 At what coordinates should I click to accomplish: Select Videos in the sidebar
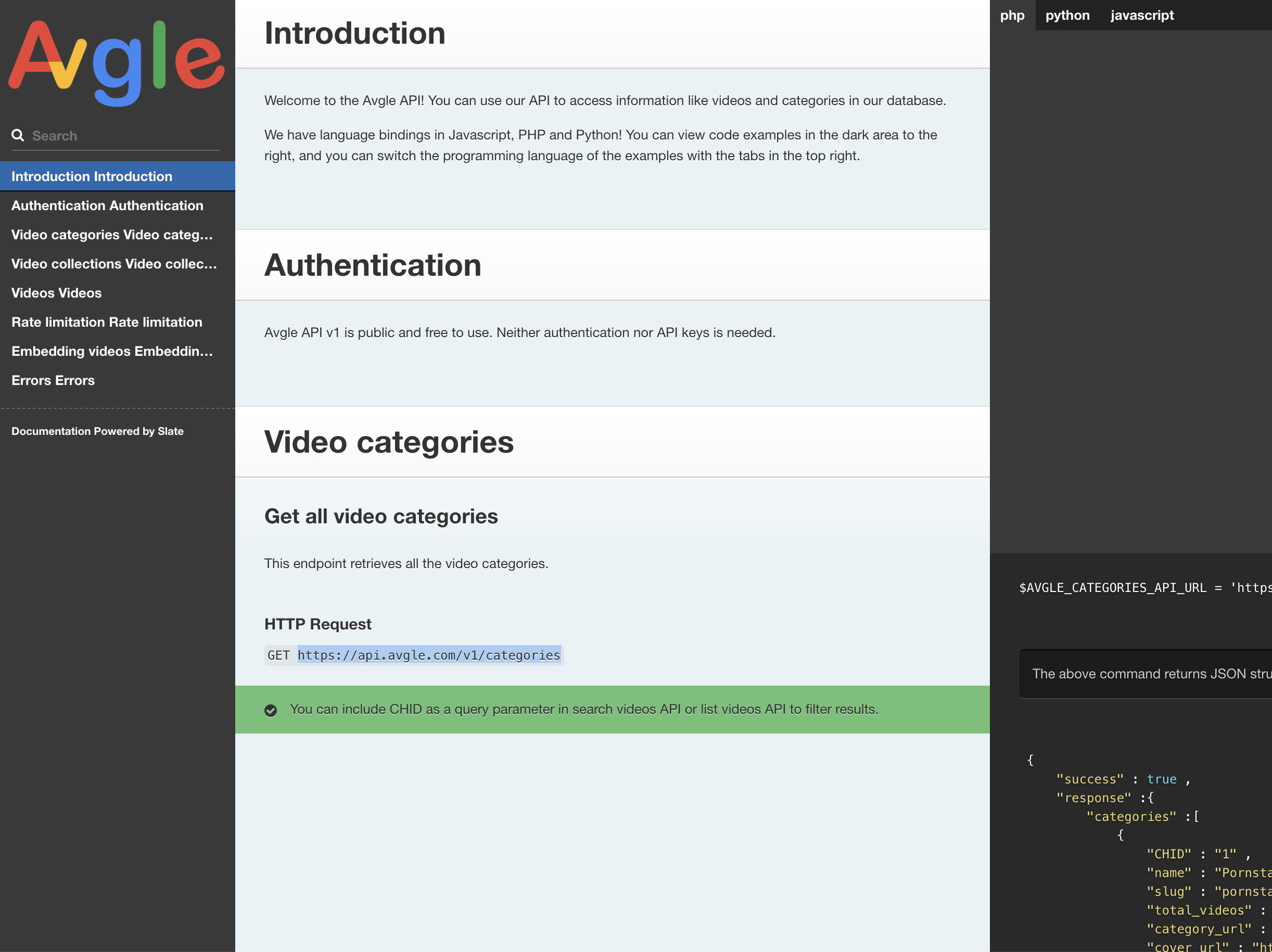(117, 293)
